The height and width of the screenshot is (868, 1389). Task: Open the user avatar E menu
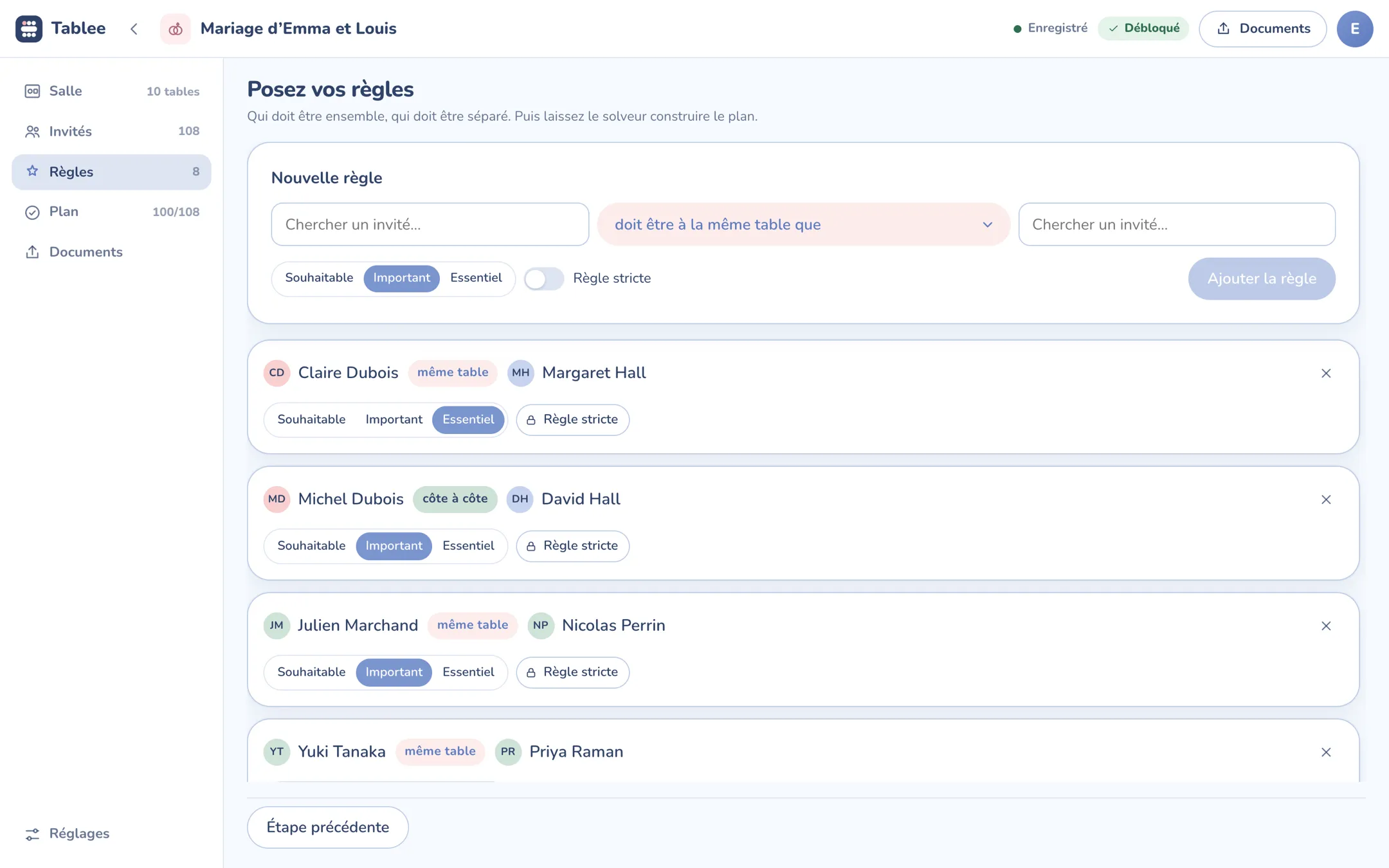click(x=1355, y=29)
